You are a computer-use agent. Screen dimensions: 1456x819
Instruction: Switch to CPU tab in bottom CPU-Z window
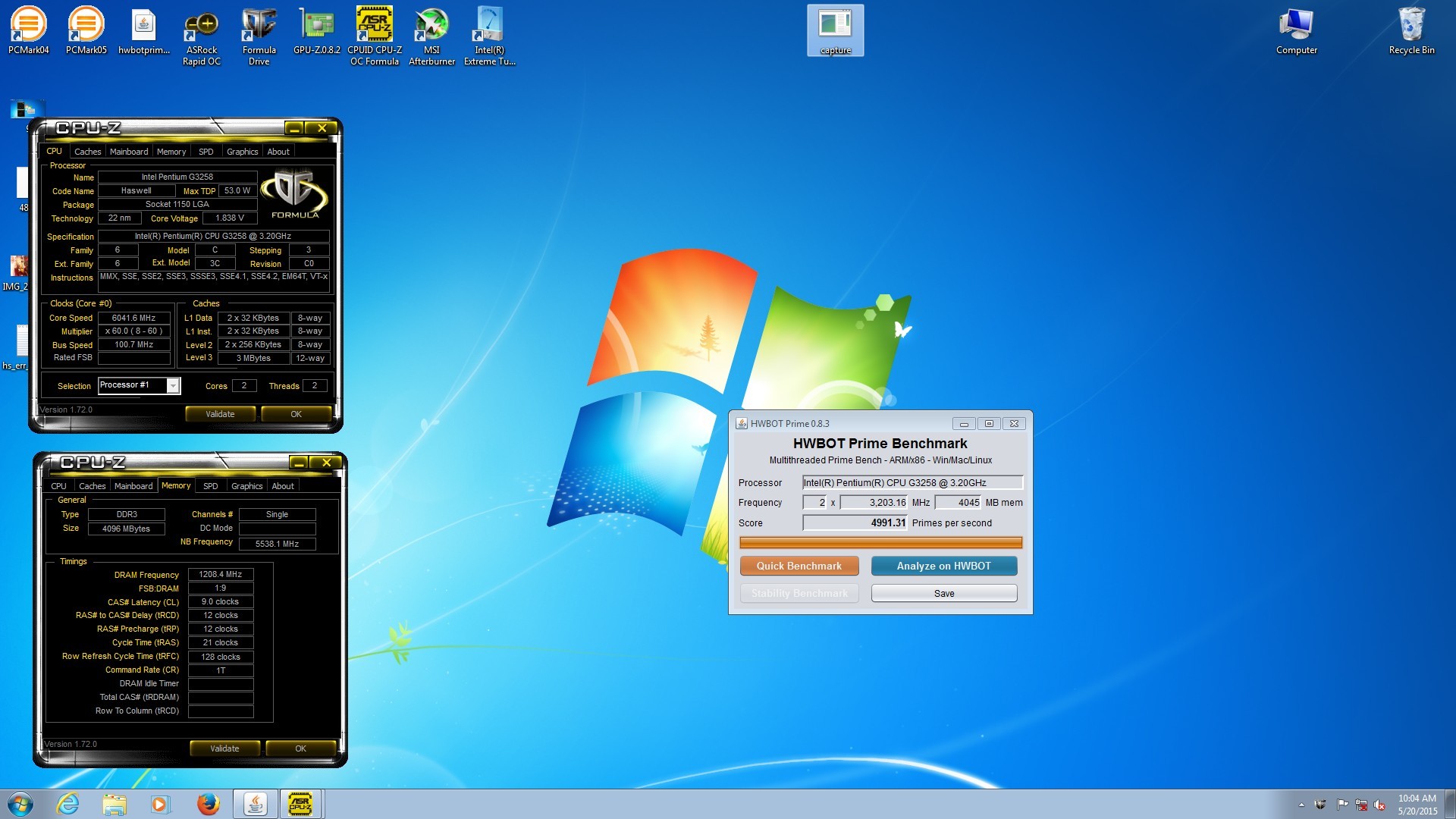(x=58, y=486)
